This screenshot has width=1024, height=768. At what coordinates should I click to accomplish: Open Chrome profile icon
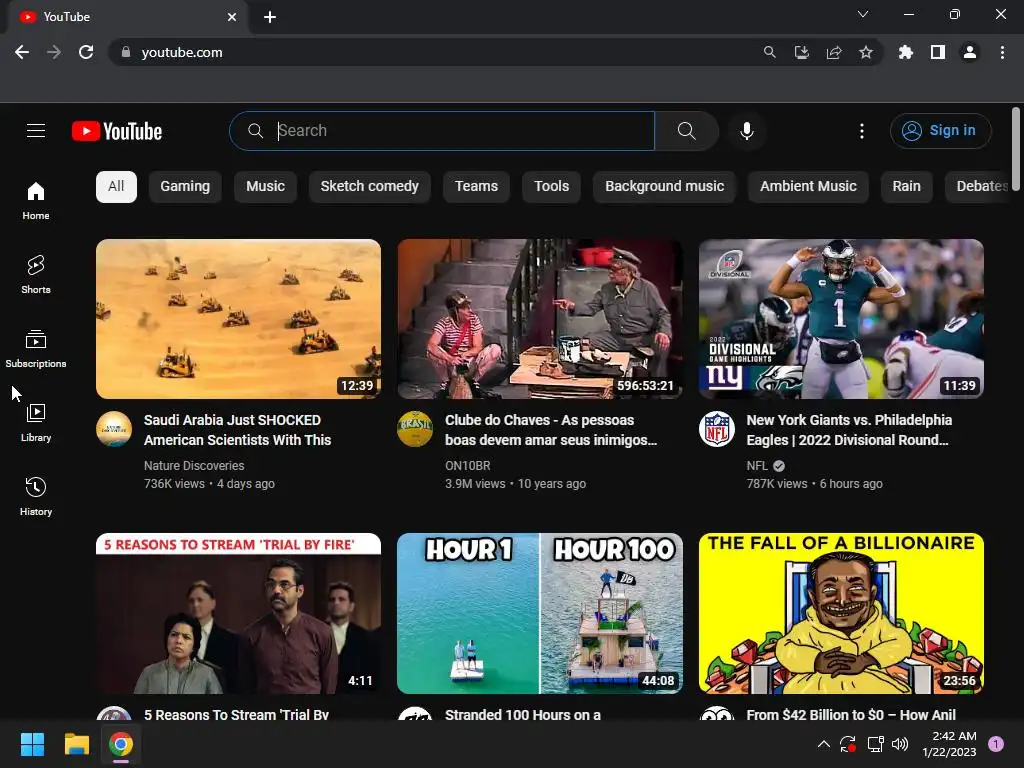(x=970, y=52)
